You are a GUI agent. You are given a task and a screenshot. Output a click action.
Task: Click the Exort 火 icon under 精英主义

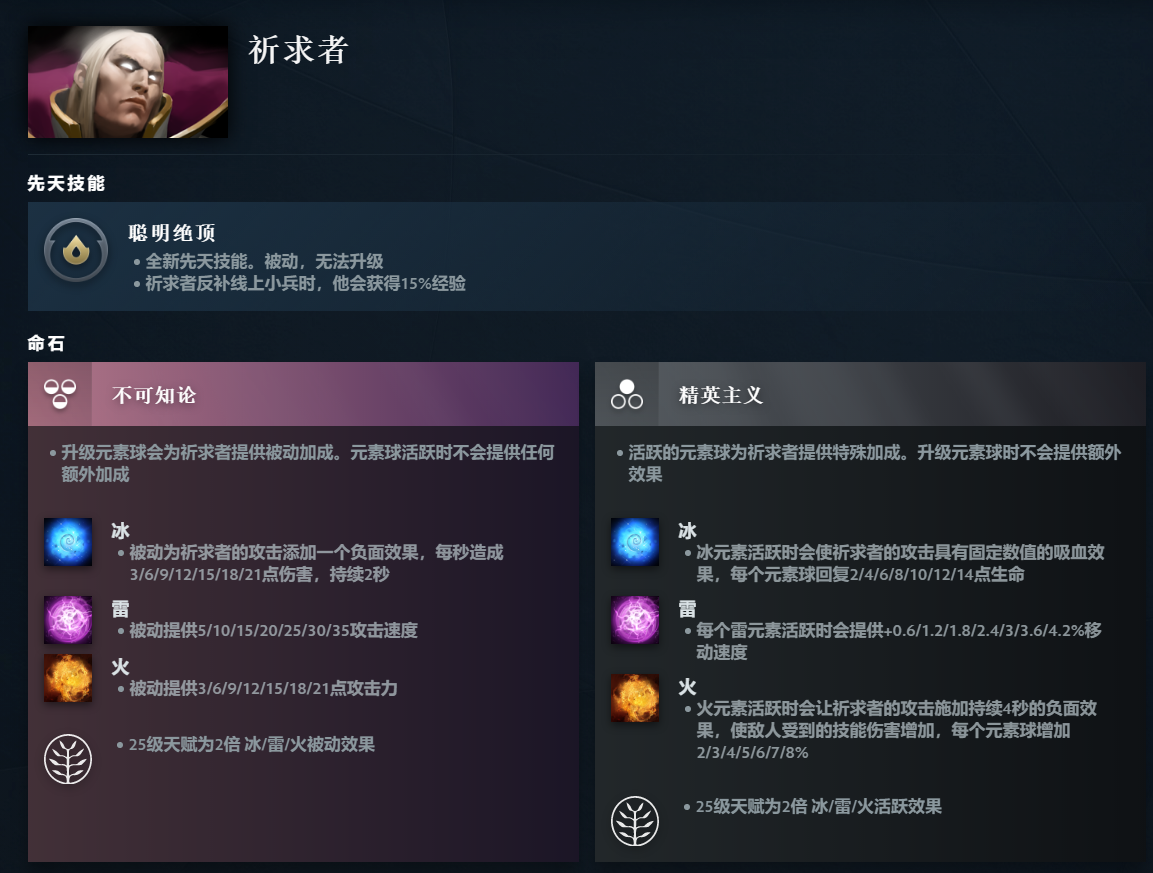click(635, 698)
